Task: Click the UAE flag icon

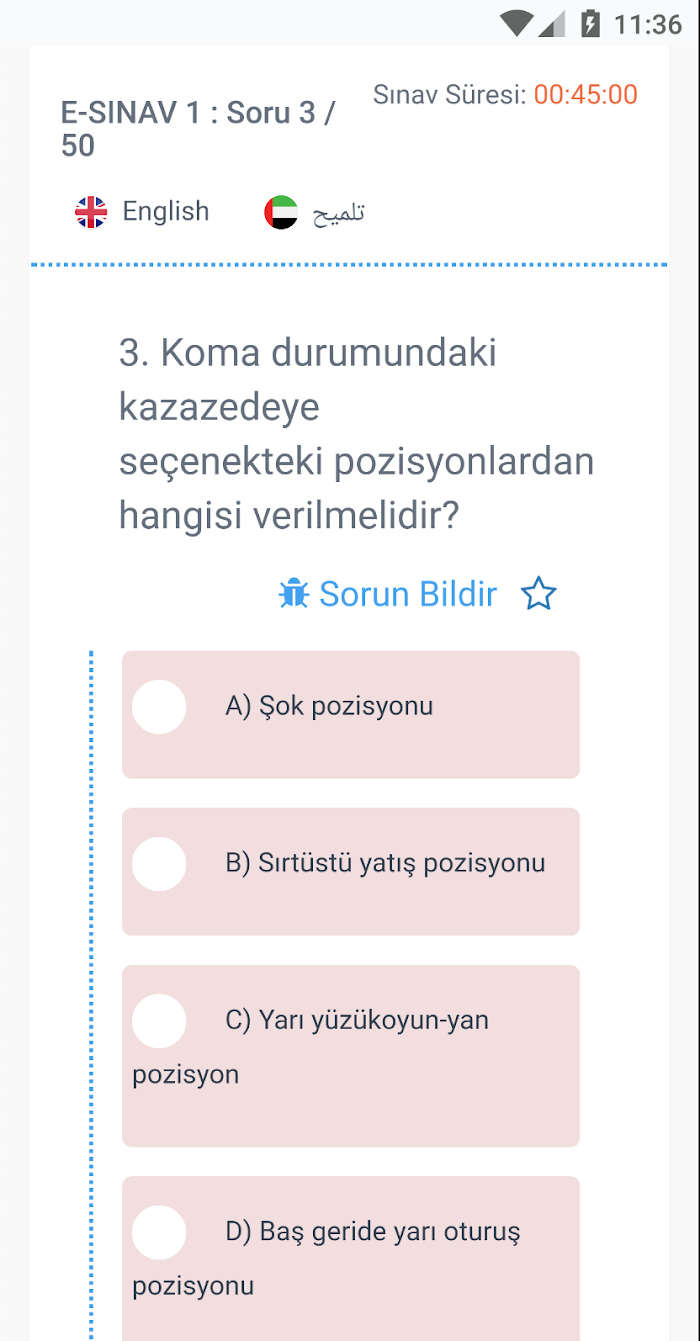Action: pos(281,212)
